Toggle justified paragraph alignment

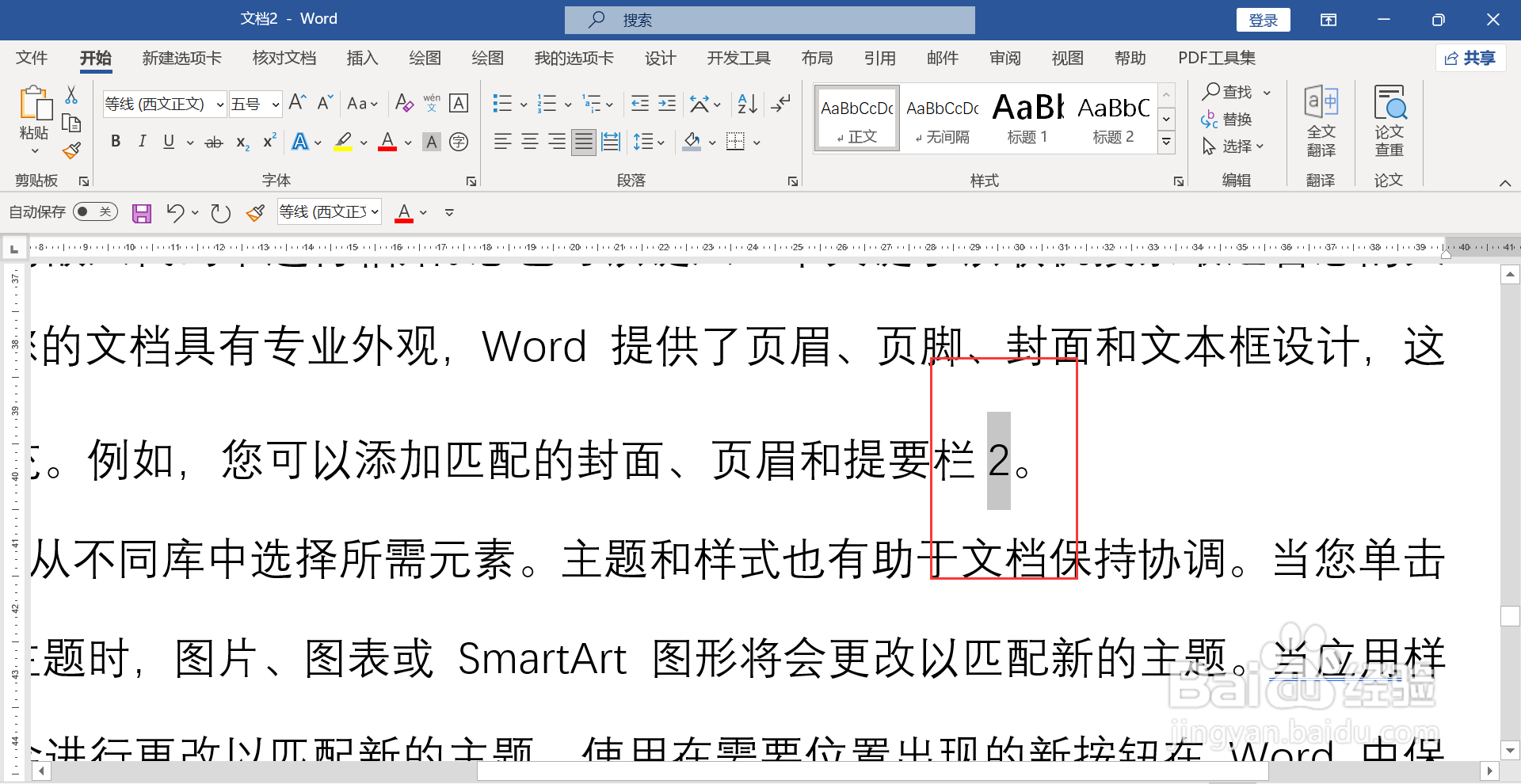coord(584,142)
